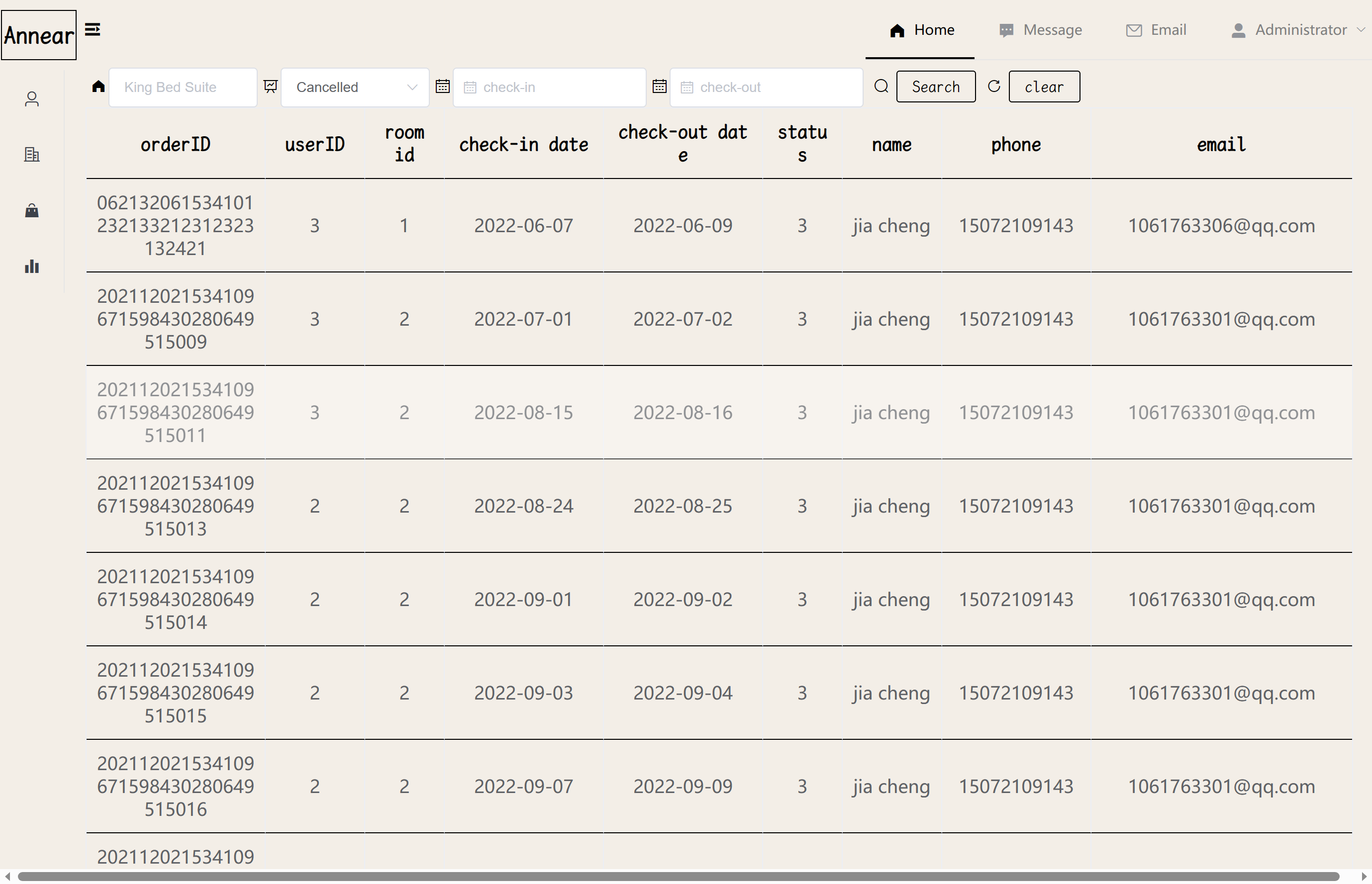
Task: Open the check-in date picker field
Action: coord(550,87)
